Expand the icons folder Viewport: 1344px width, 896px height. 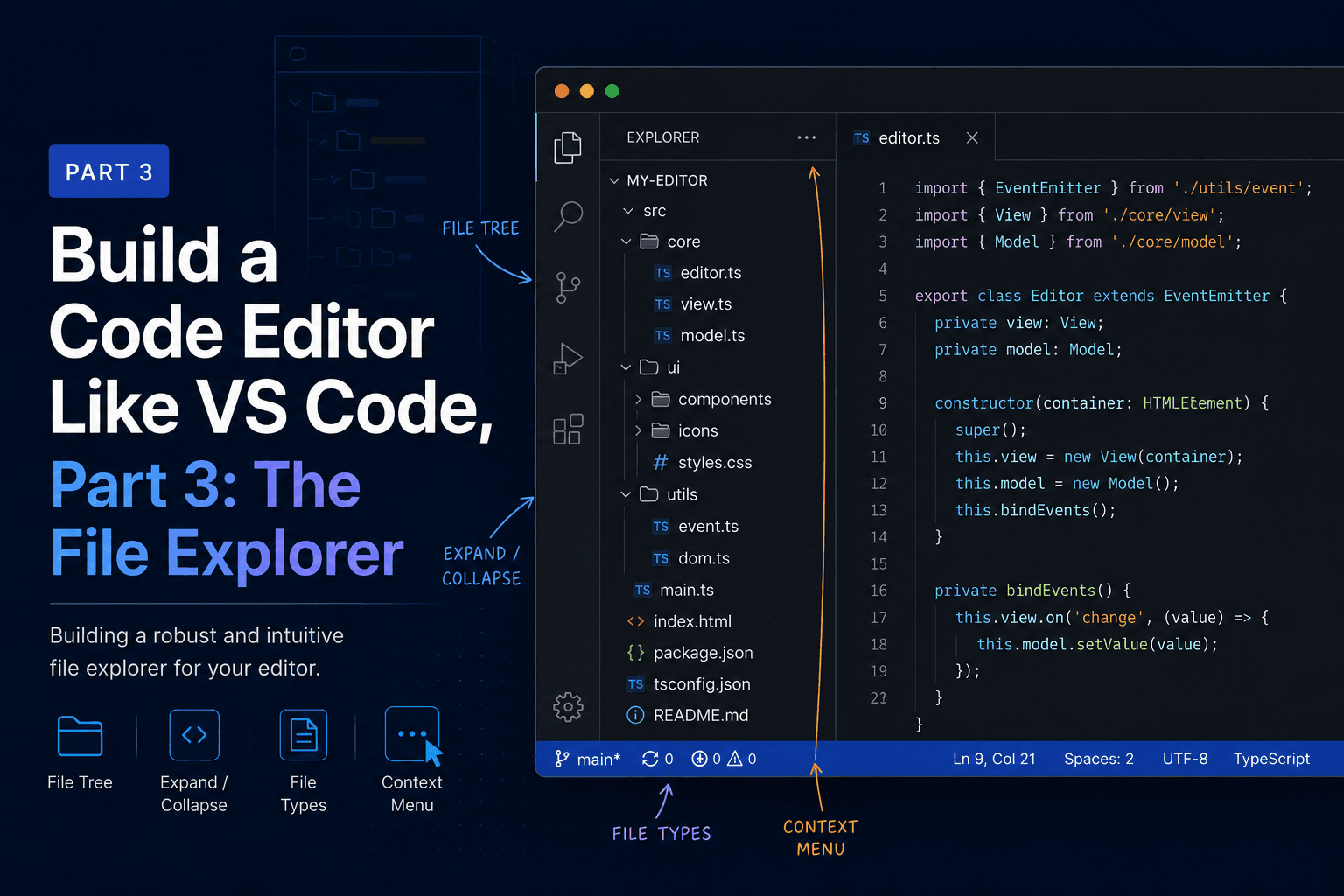[638, 430]
